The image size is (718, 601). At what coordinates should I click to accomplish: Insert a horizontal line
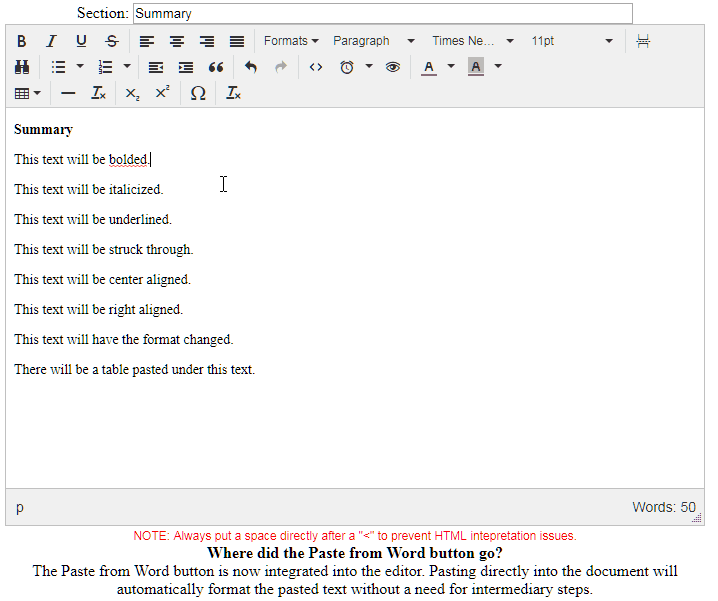(x=68, y=93)
